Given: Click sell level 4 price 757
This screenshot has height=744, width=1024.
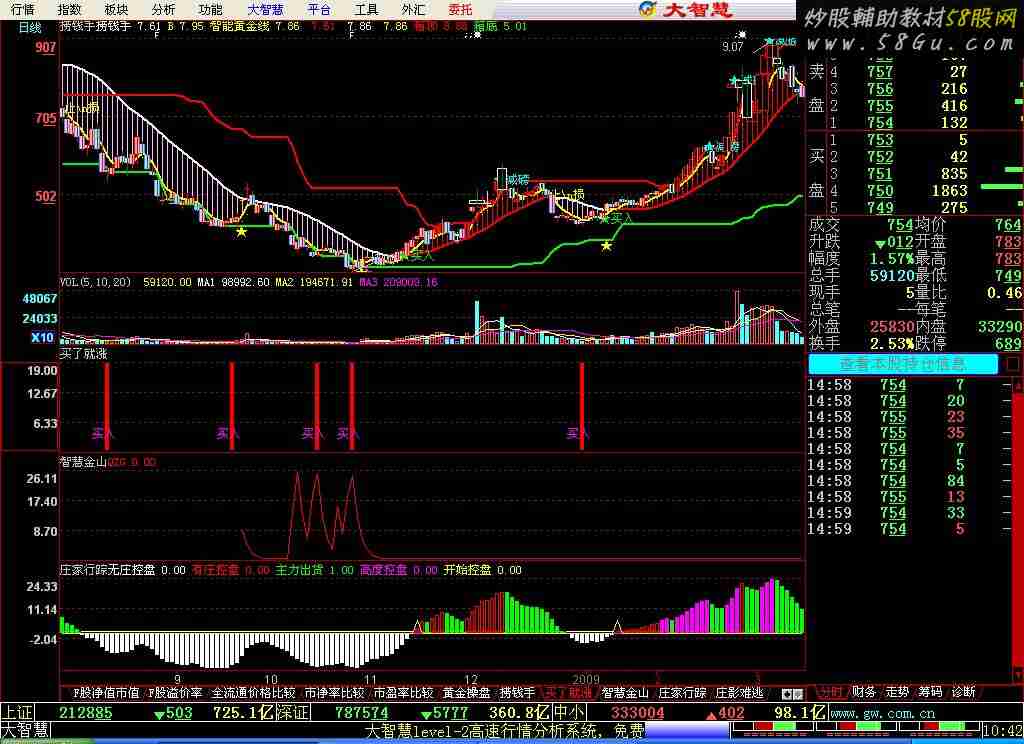Looking at the screenshot, I should tap(880, 71).
